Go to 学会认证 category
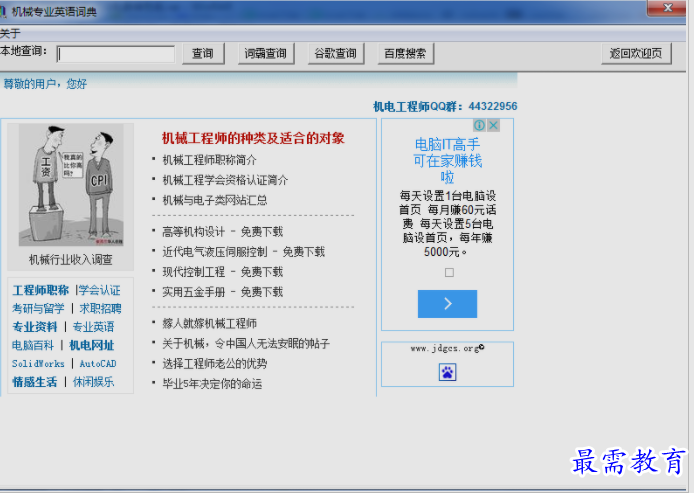 click(x=100, y=290)
